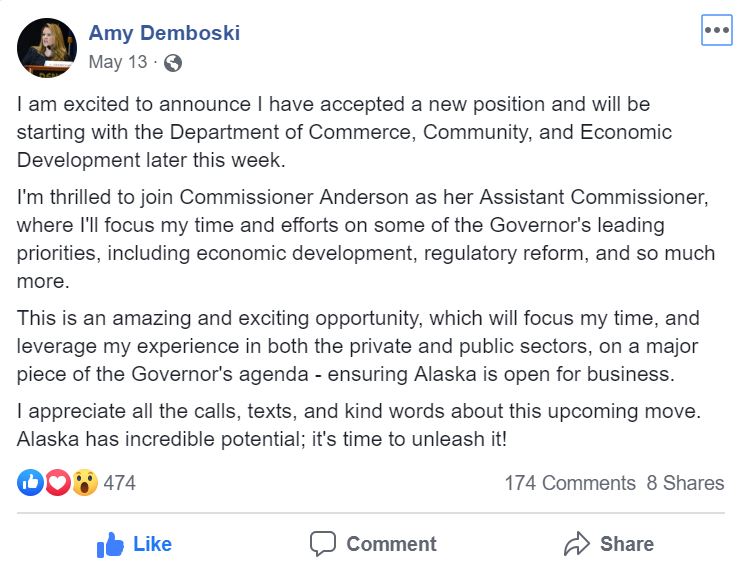
Task: View the 474 reactions list
Action: pos(119,483)
